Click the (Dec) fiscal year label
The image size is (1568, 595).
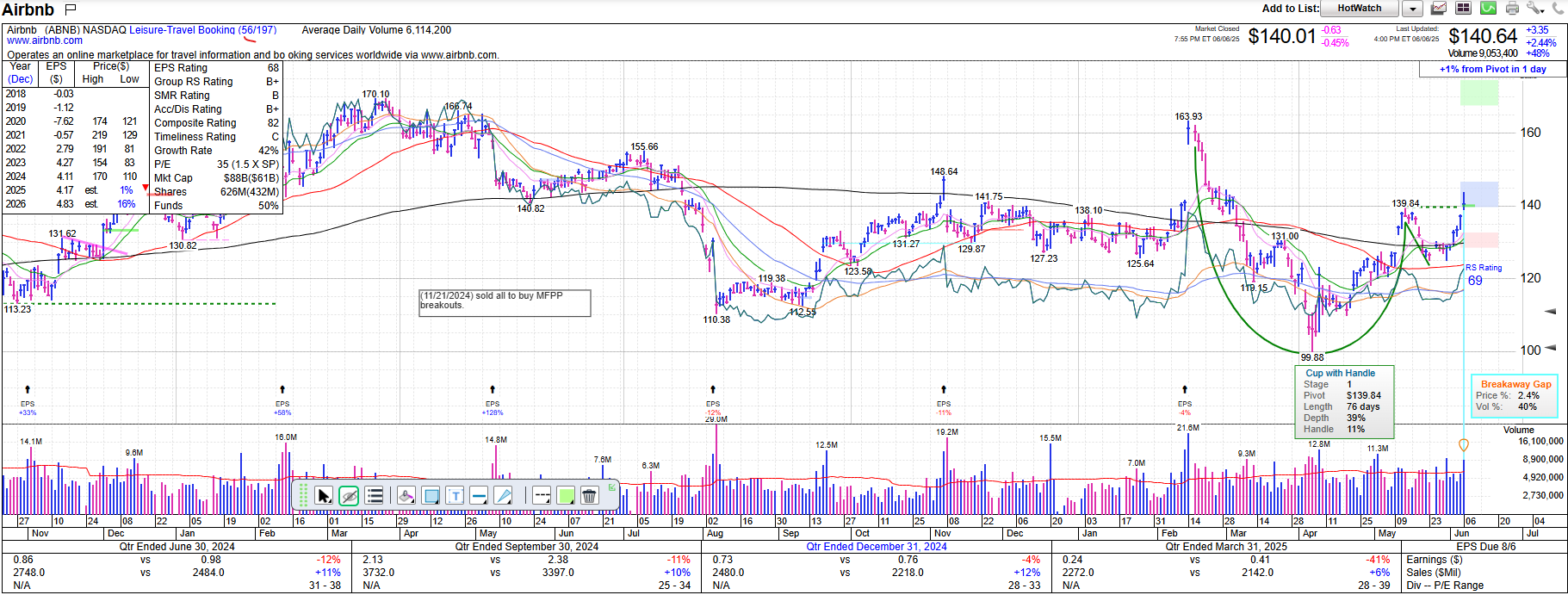pos(21,79)
